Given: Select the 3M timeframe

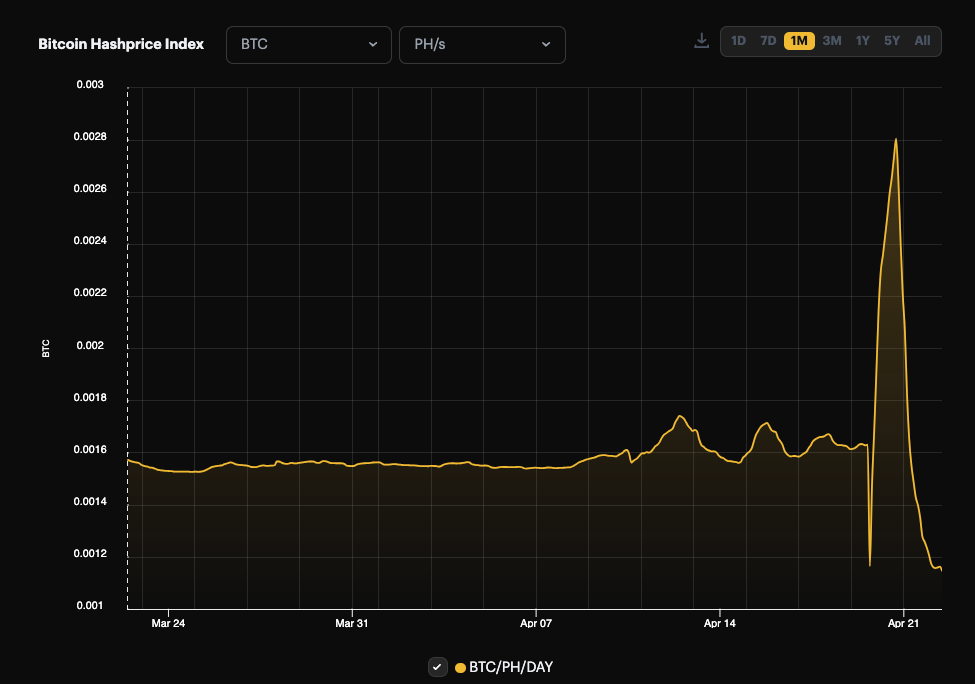Looking at the screenshot, I should (830, 41).
